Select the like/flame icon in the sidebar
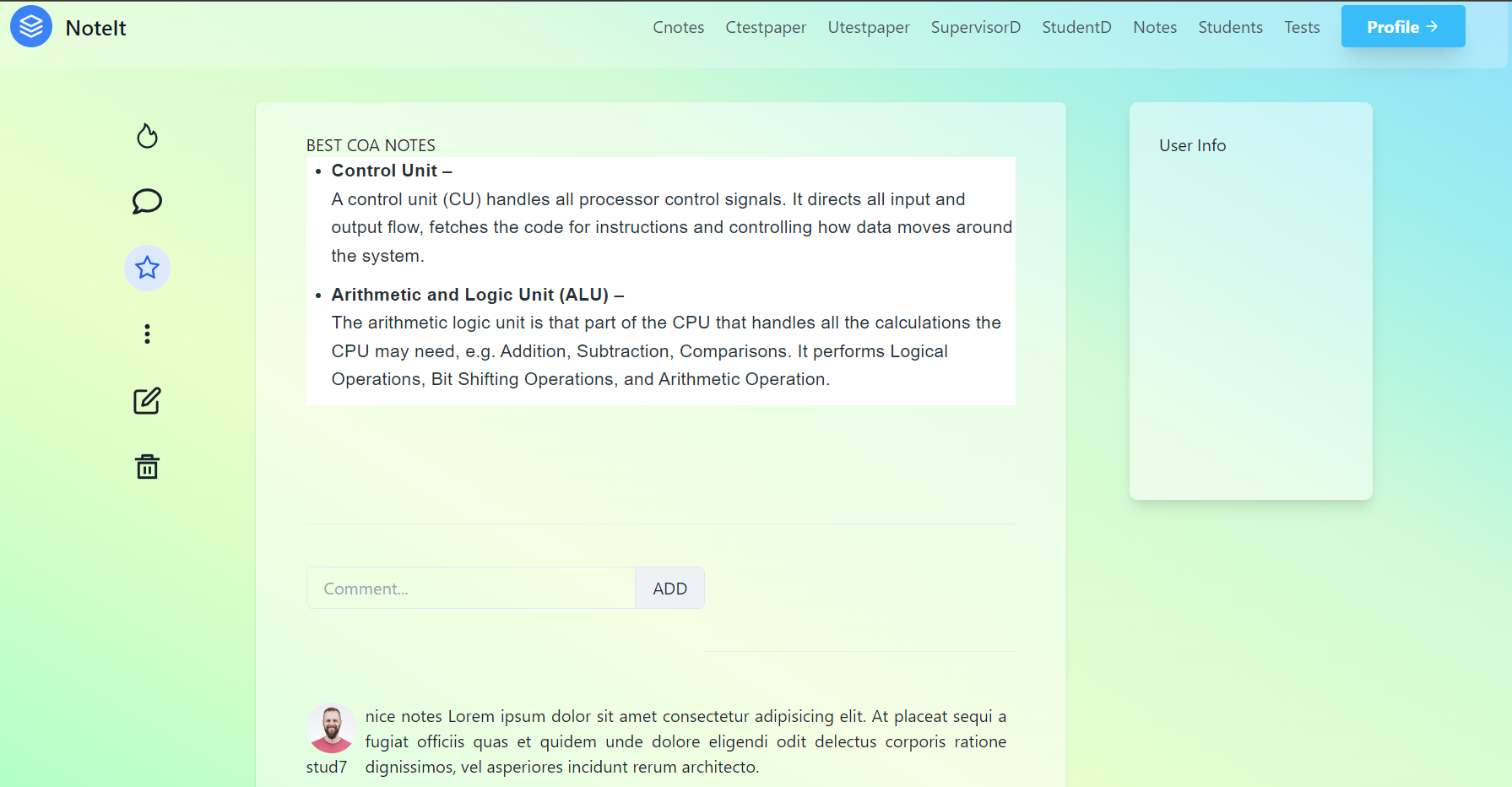 coord(147,135)
